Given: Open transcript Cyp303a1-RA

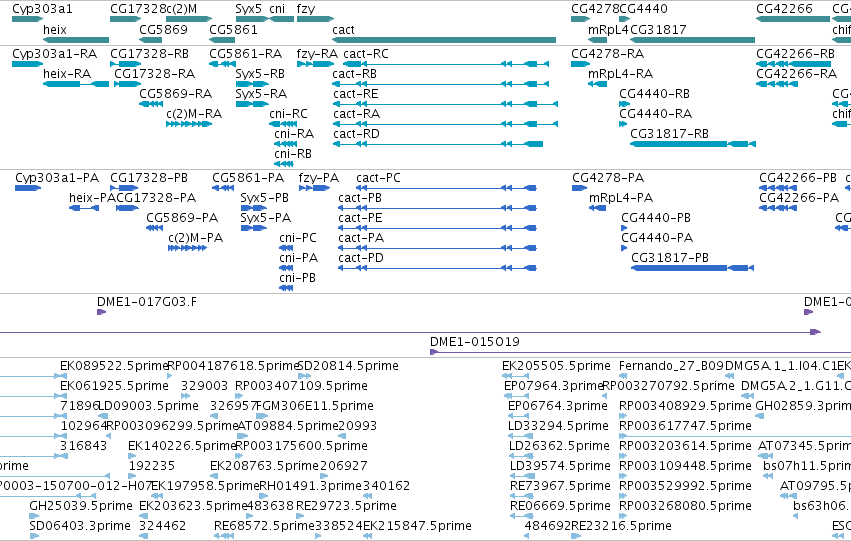Looking at the screenshot, I should click(55, 54).
